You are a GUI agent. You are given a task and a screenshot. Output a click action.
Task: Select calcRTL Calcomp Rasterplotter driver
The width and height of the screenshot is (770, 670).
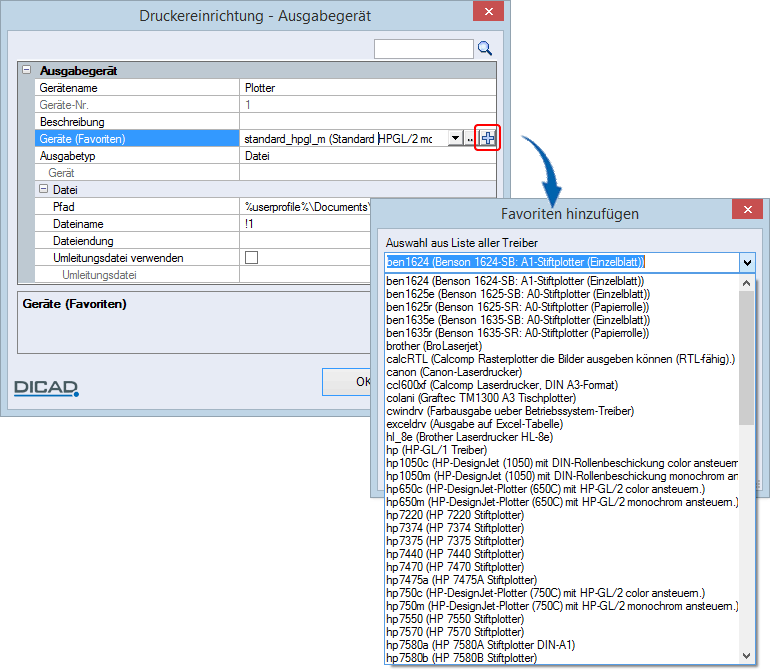click(x=562, y=359)
